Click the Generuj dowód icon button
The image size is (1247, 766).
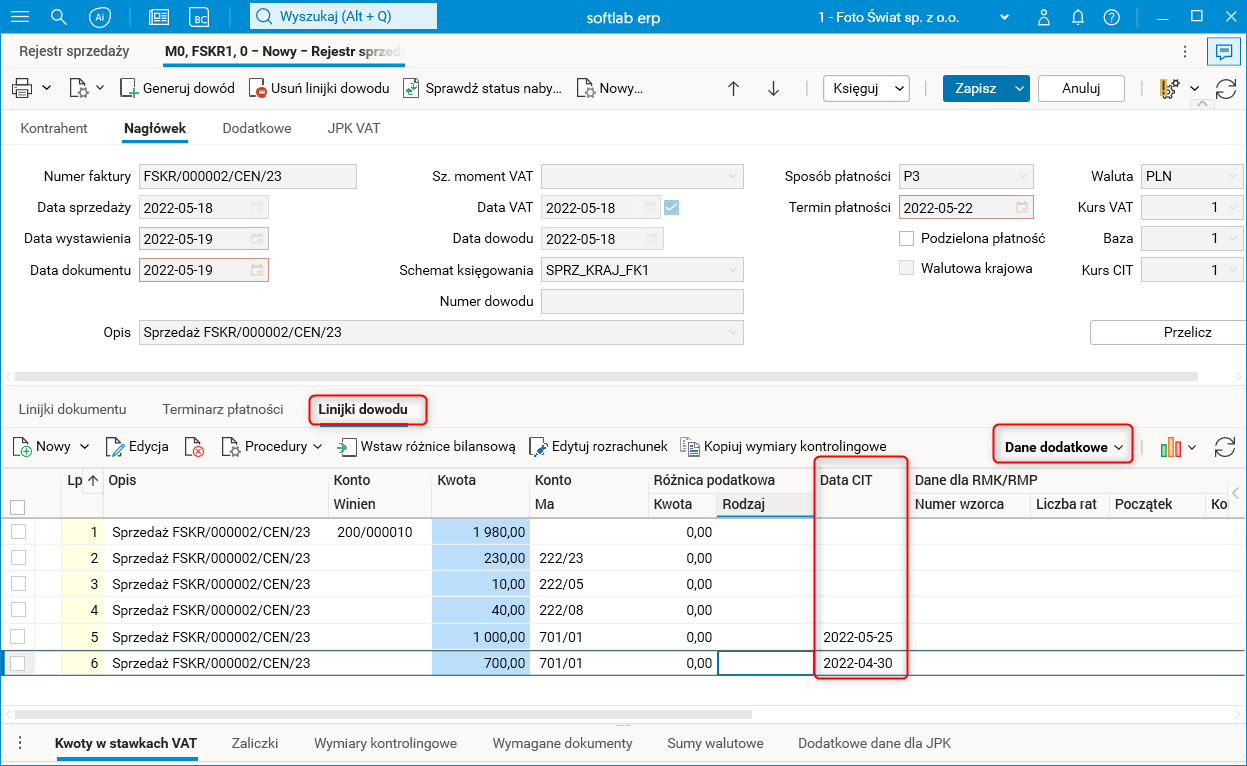(x=129, y=88)
